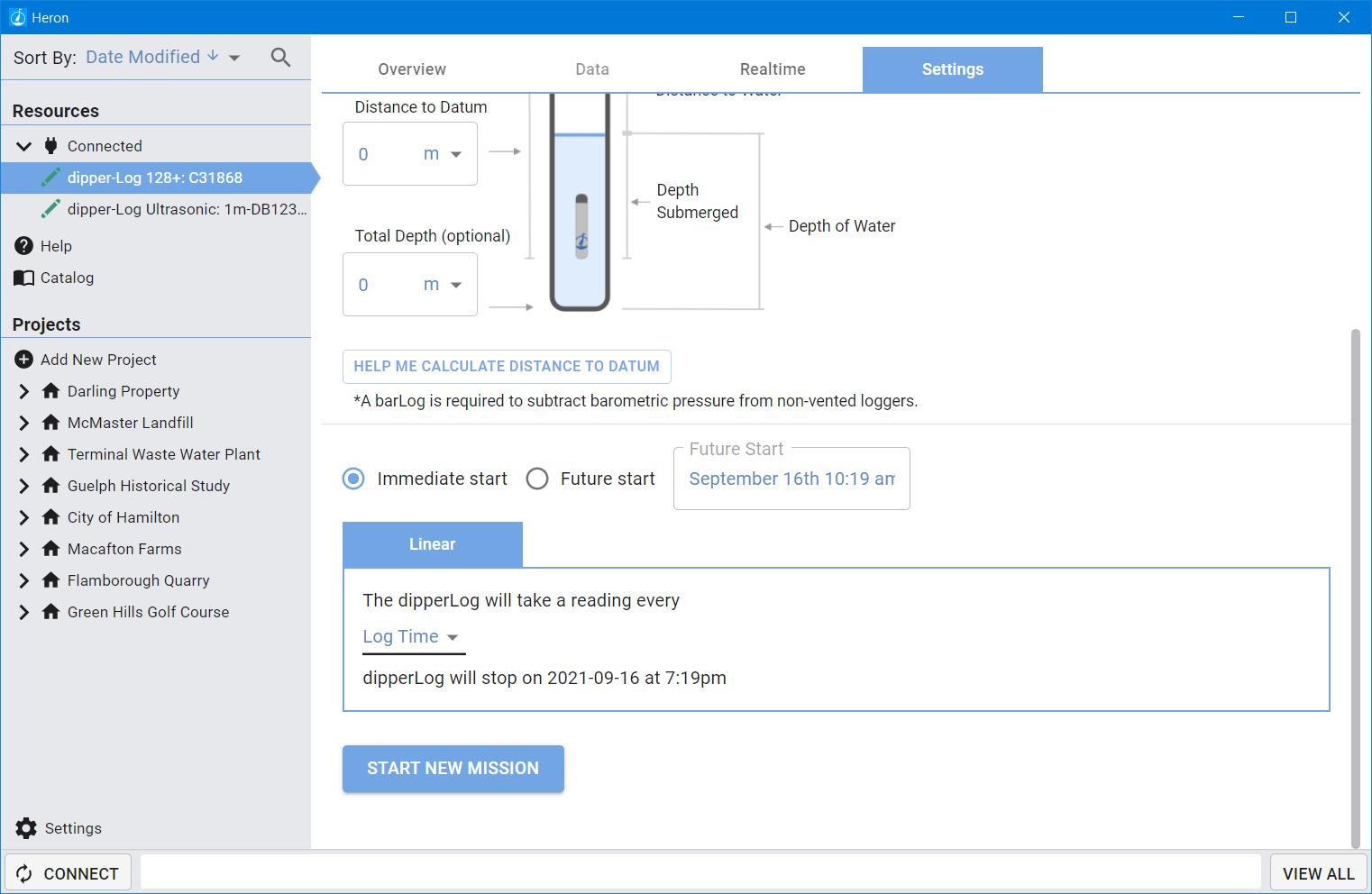Select the Linear schedule tab
1372x894 pixels.
click(433, 544)
